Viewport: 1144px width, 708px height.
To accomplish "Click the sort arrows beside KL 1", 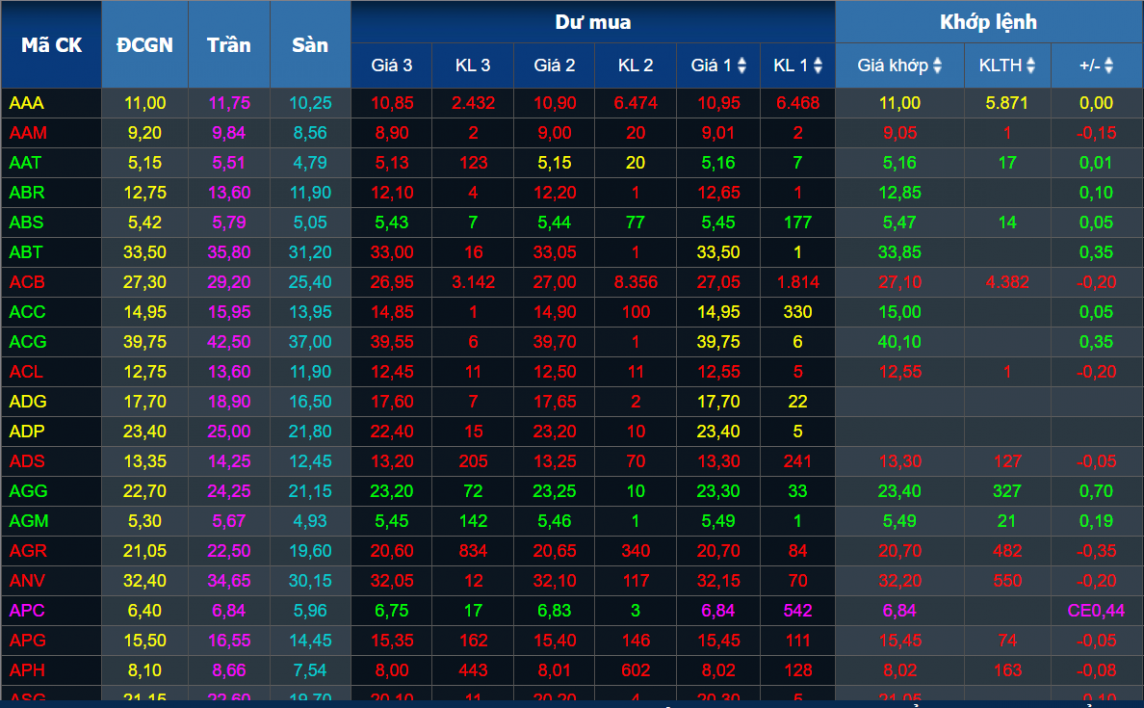I will [818, 66].
